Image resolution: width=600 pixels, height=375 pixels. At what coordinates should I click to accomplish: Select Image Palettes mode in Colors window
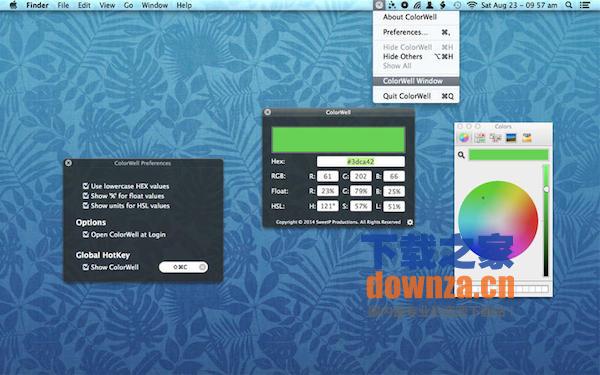pyautogui.click(x=511, y=138)
